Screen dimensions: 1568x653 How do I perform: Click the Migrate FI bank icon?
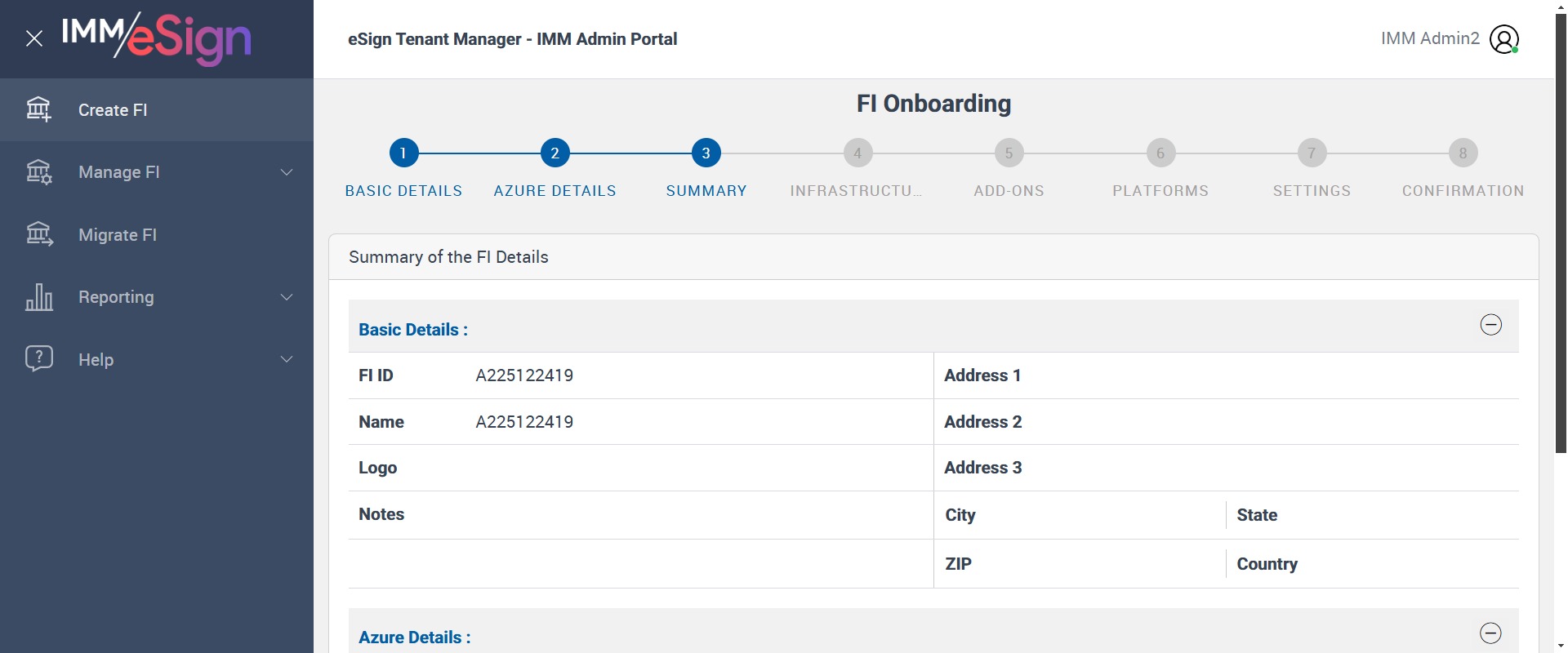click(x=38, y=234)
